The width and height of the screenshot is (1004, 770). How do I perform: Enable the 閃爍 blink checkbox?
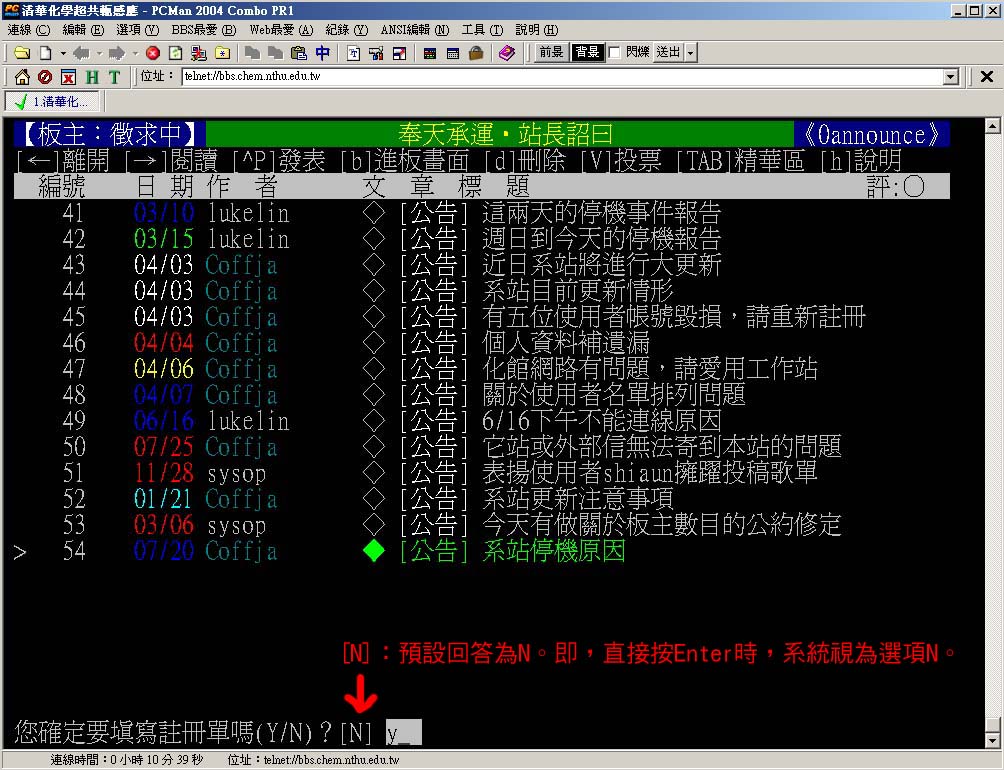coord(614,52)
